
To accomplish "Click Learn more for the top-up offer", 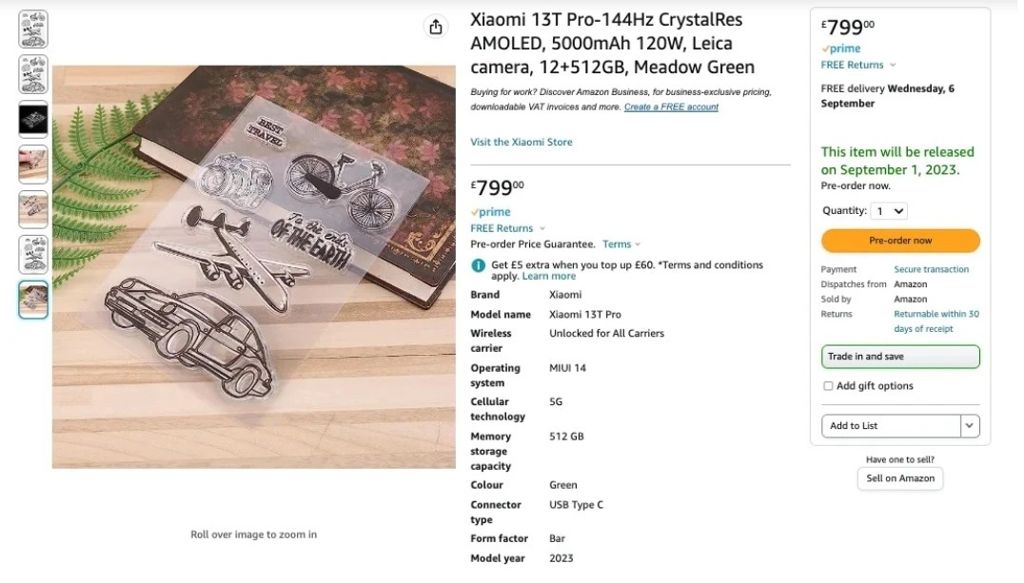I will (x=549, y=276).
